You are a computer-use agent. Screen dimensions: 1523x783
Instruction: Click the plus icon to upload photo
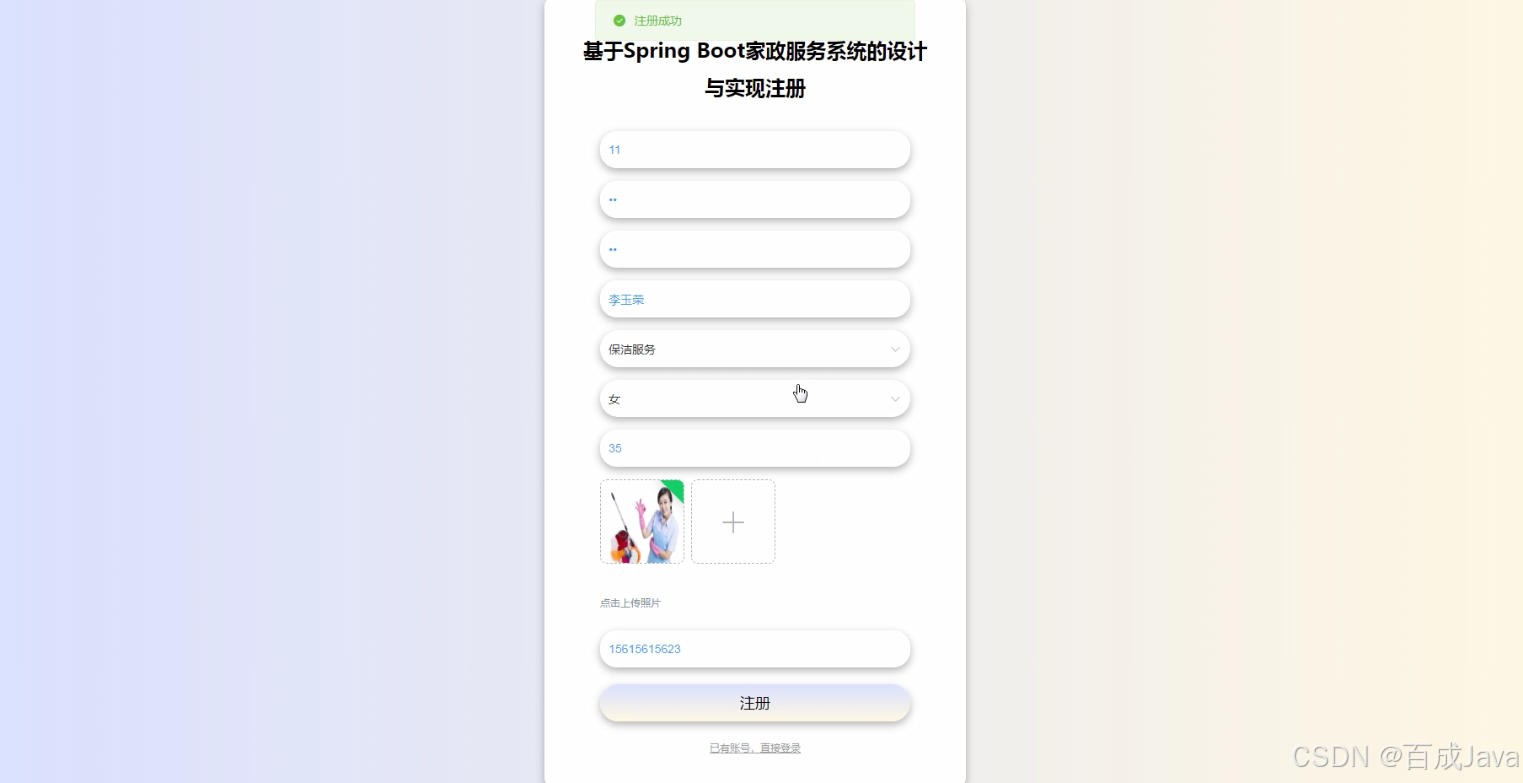(x=733, y=522)
